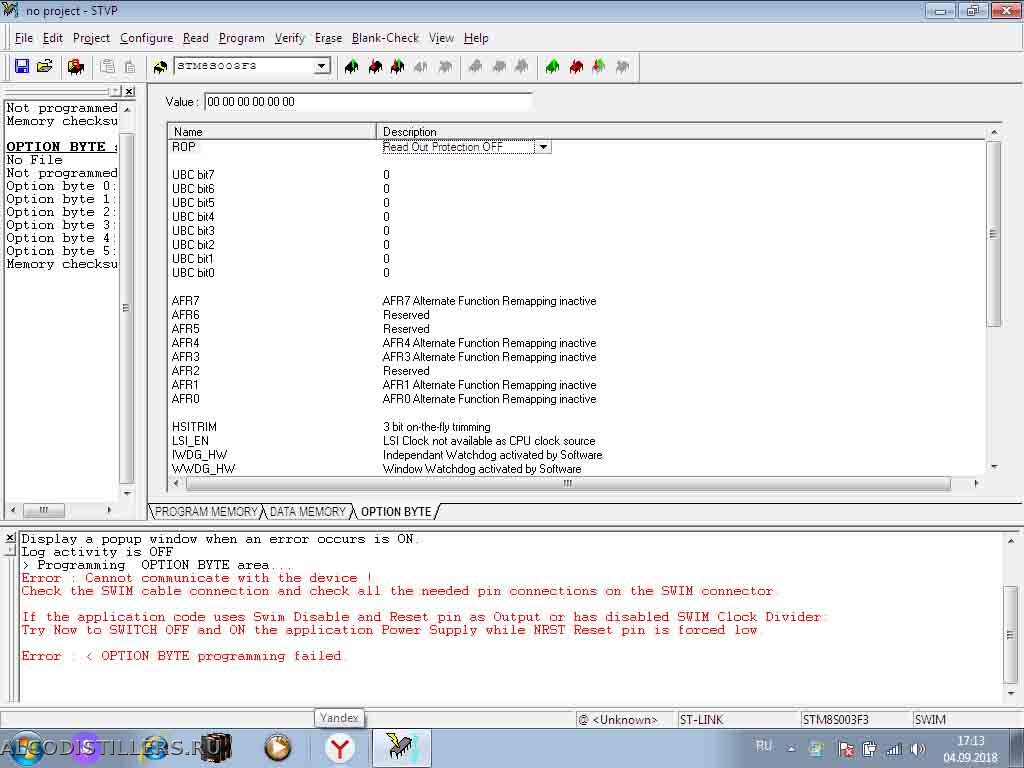Click the 'Independant Watchdog activated by Software' description
Viewport: 1024px width, 768px height.
pos(492,455)
